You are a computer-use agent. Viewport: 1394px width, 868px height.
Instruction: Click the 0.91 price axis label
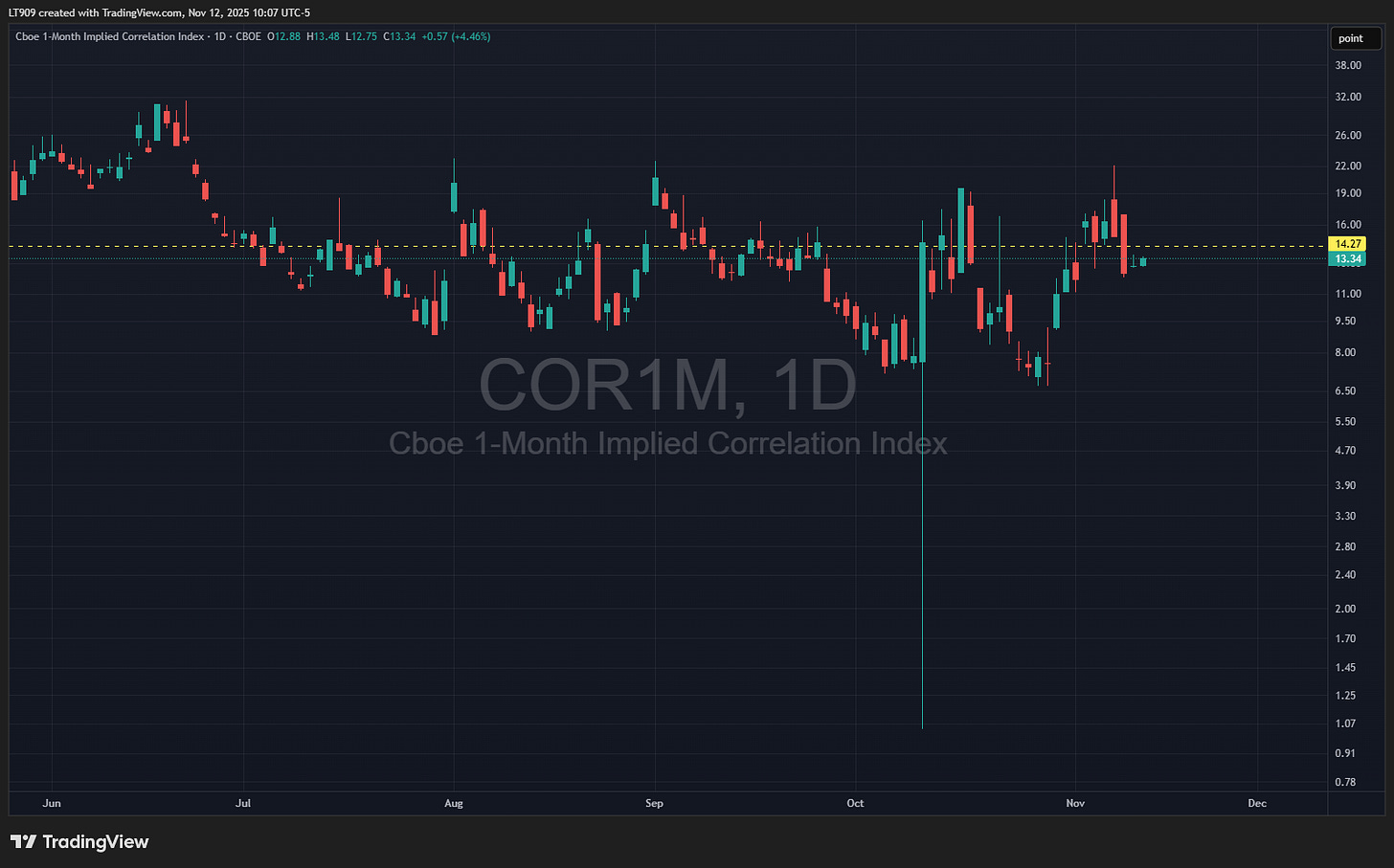coord(1345,753)
